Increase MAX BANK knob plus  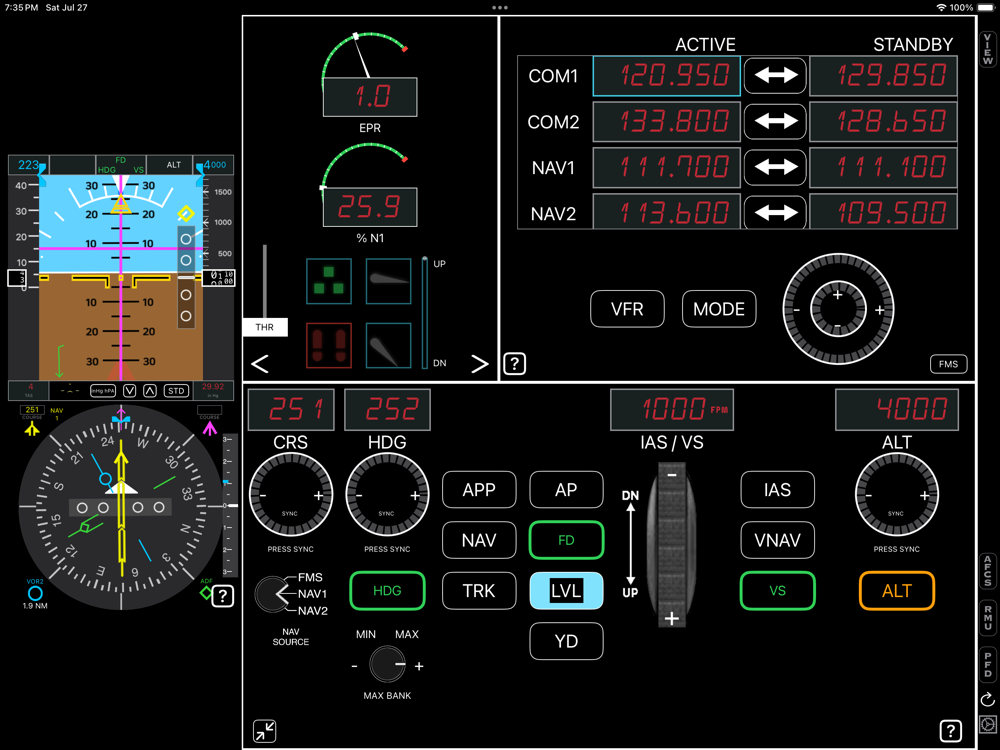(419, 666)
